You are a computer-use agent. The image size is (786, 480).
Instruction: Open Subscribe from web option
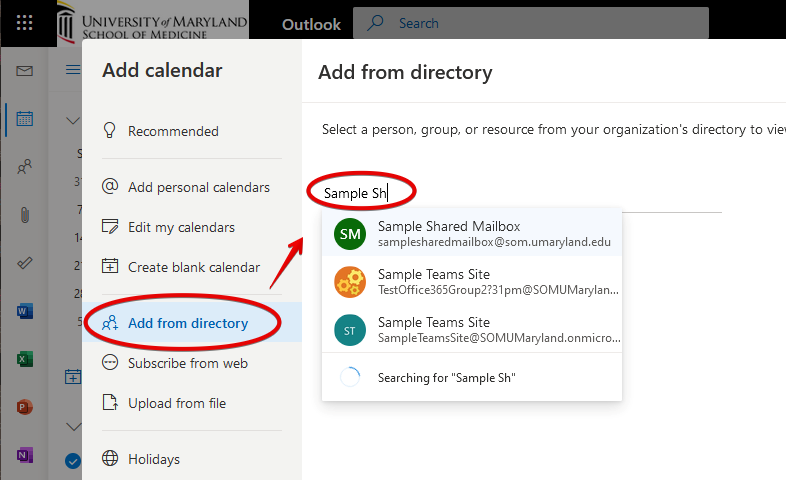click(187, 363)
